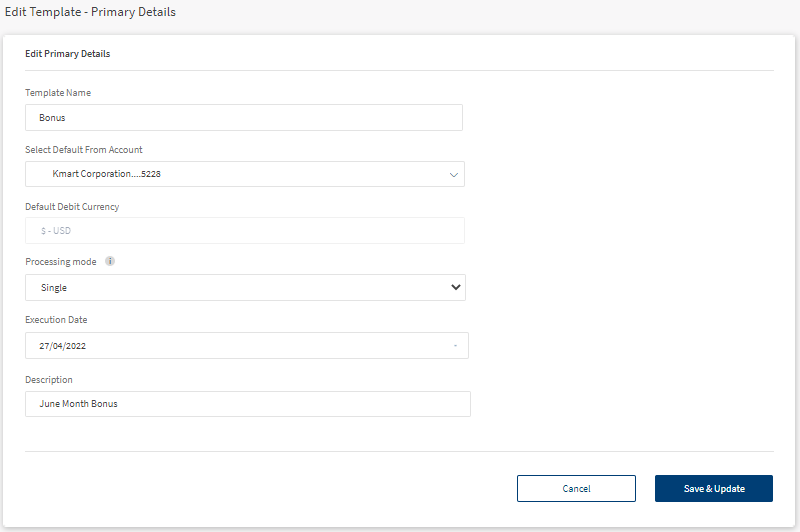
Task: Expand the Single processing mode arrow
Action: (456, 287)
